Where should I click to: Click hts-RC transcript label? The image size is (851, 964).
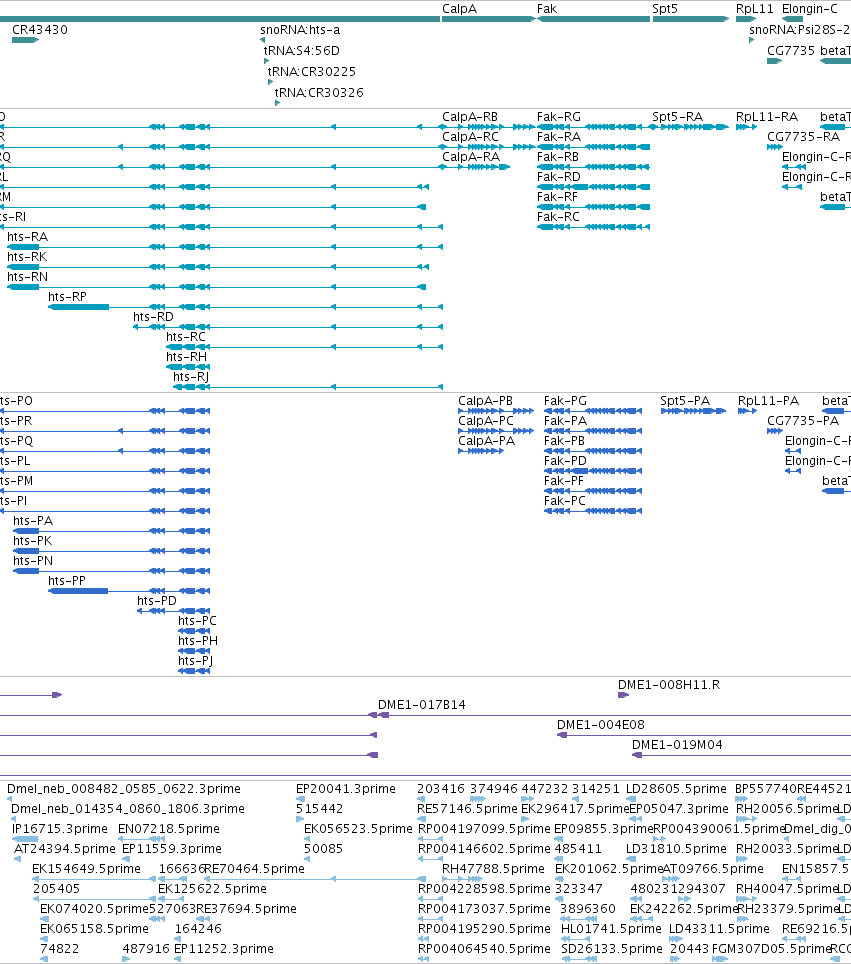point(186,337)
